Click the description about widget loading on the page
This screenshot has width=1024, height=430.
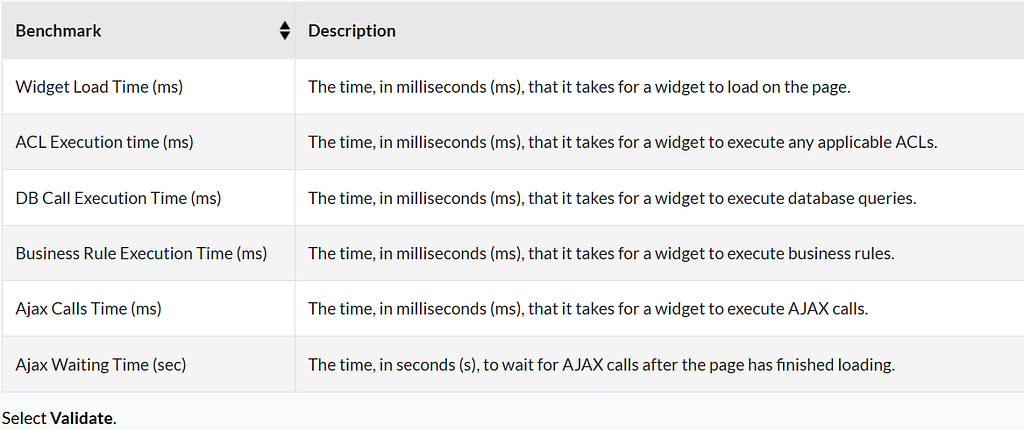[x=579, y=87]
